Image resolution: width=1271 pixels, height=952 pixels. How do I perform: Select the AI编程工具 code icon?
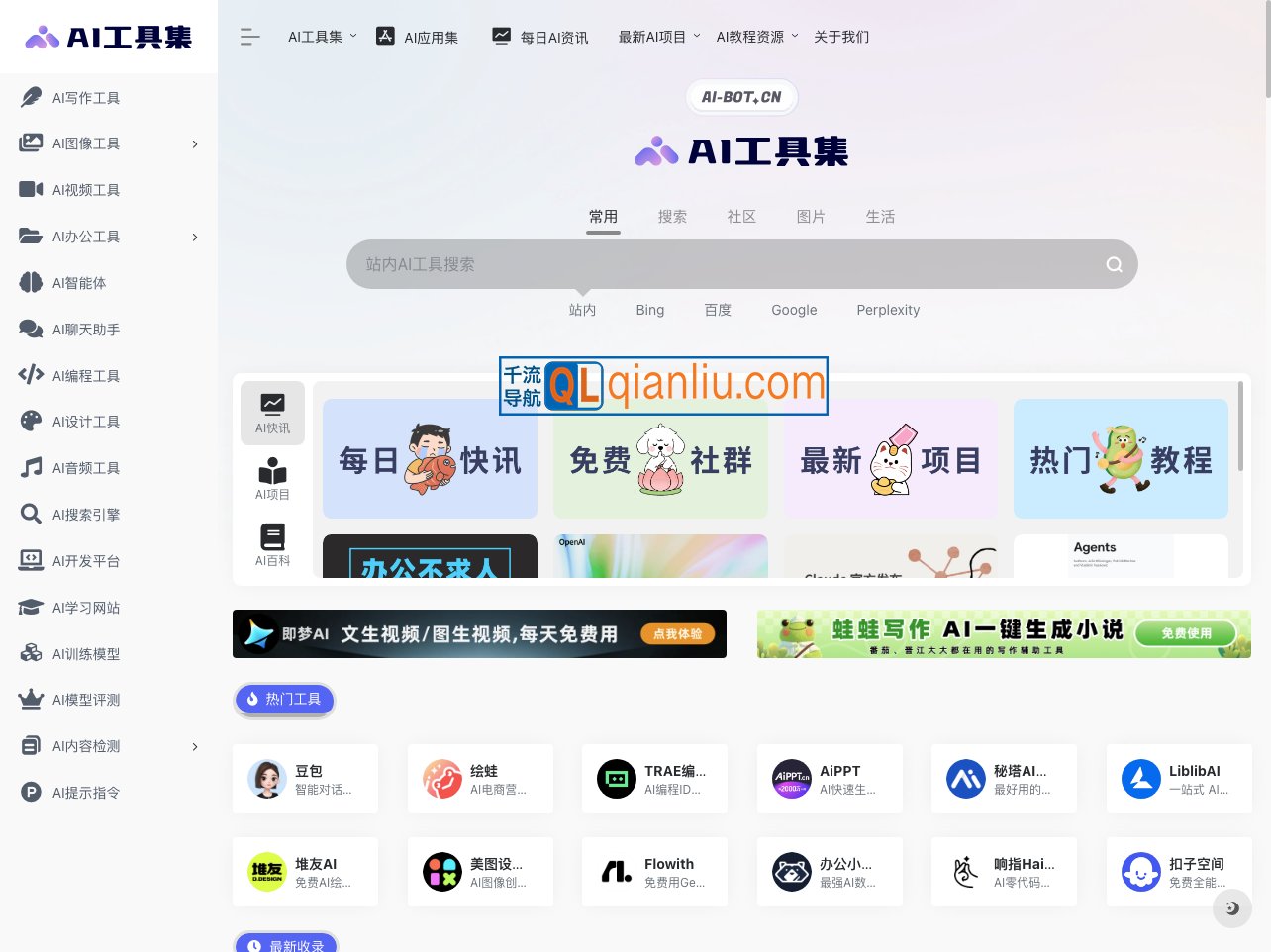point(30,375)
